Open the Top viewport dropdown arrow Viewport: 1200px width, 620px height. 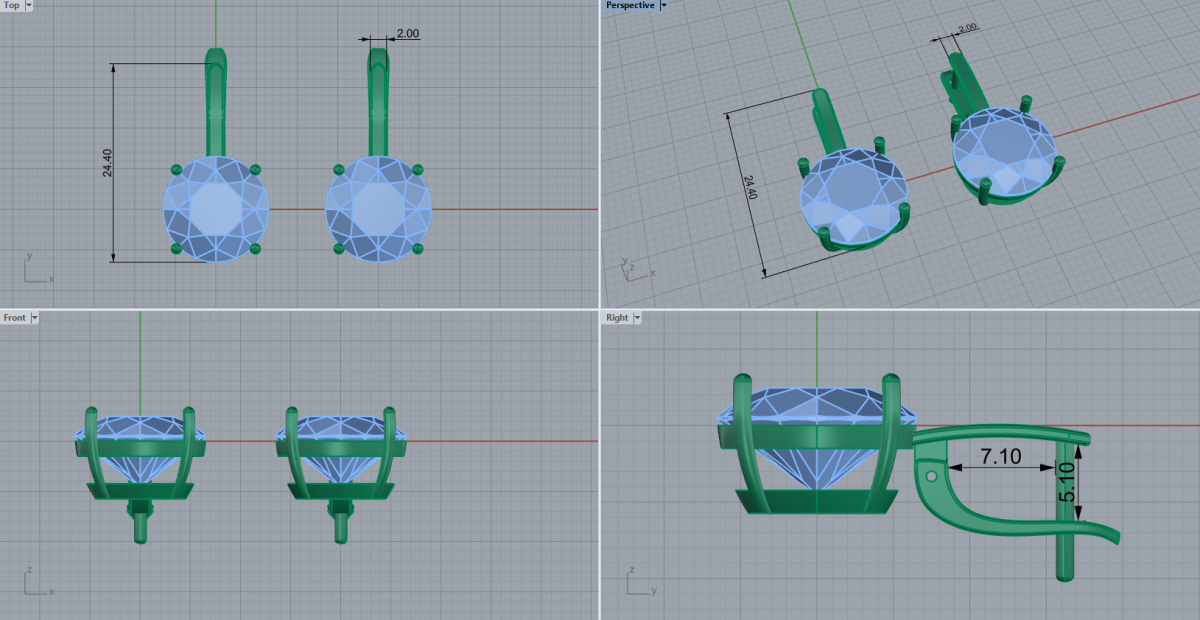(x=27, y=5)
